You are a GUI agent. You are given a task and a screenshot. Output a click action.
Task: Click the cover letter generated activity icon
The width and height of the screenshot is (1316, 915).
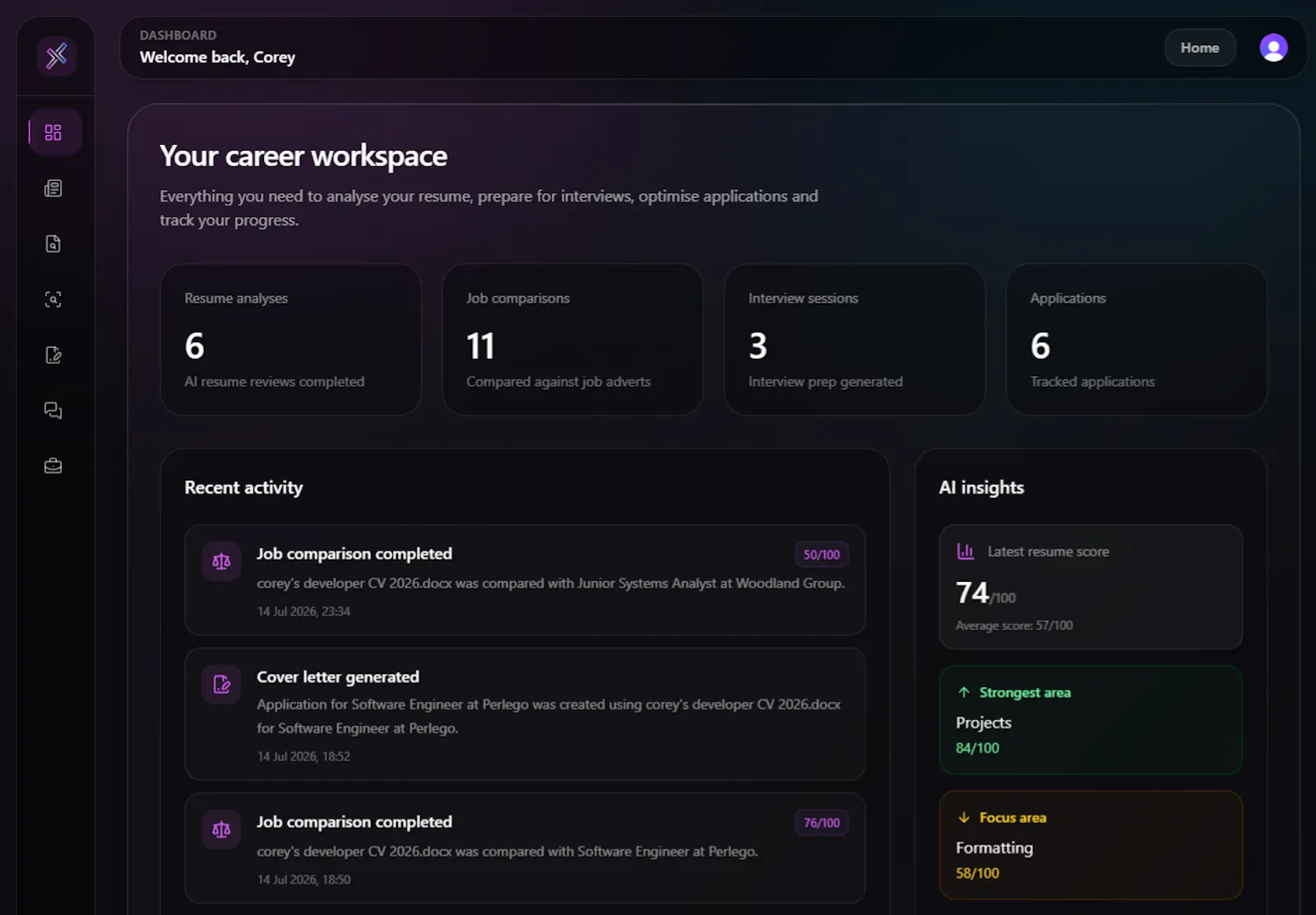click(x=221, y=685)
